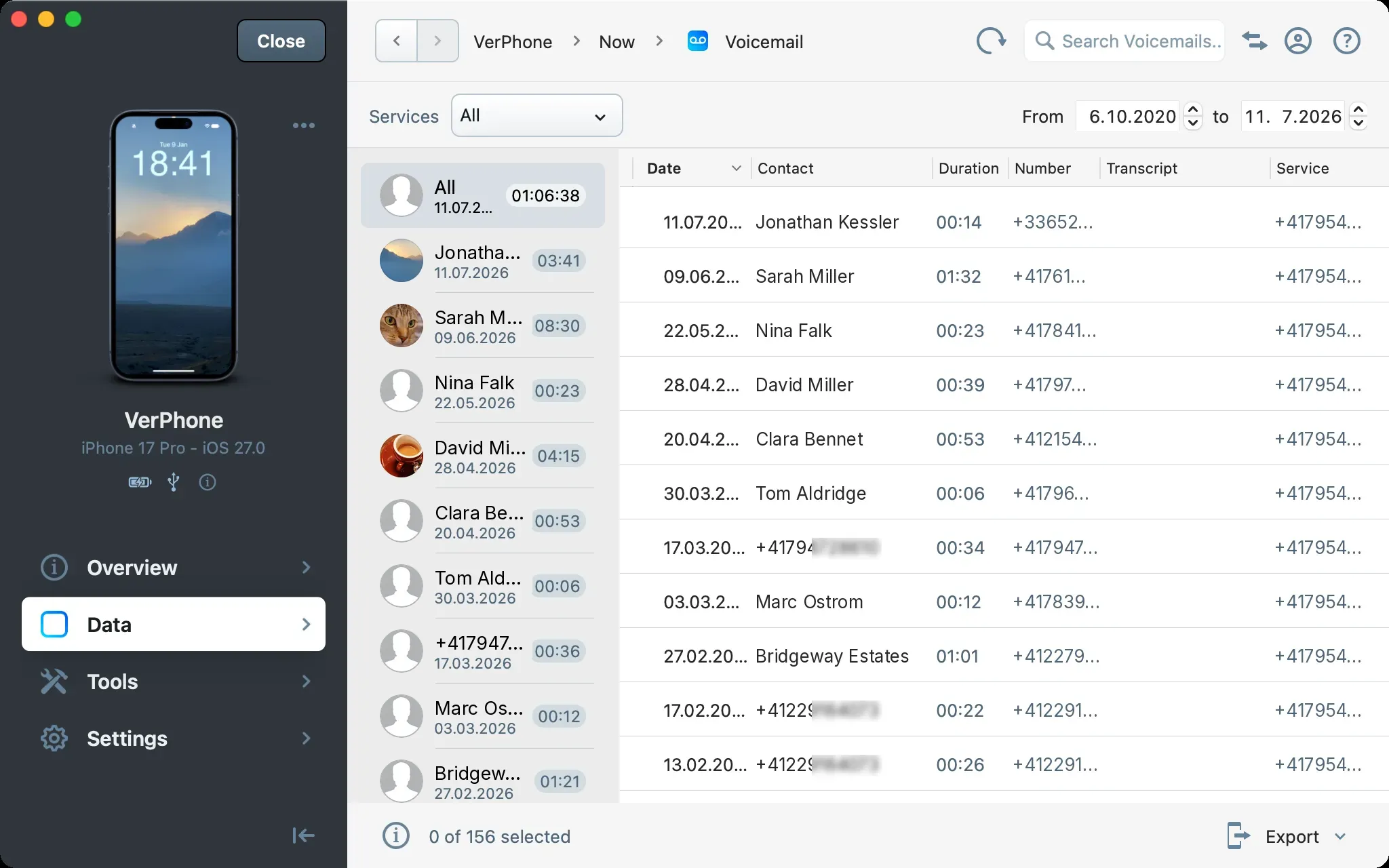Click the info icon beside selection count
The height and width of the screenshot is (868, 1389).
tap(396, 836)
